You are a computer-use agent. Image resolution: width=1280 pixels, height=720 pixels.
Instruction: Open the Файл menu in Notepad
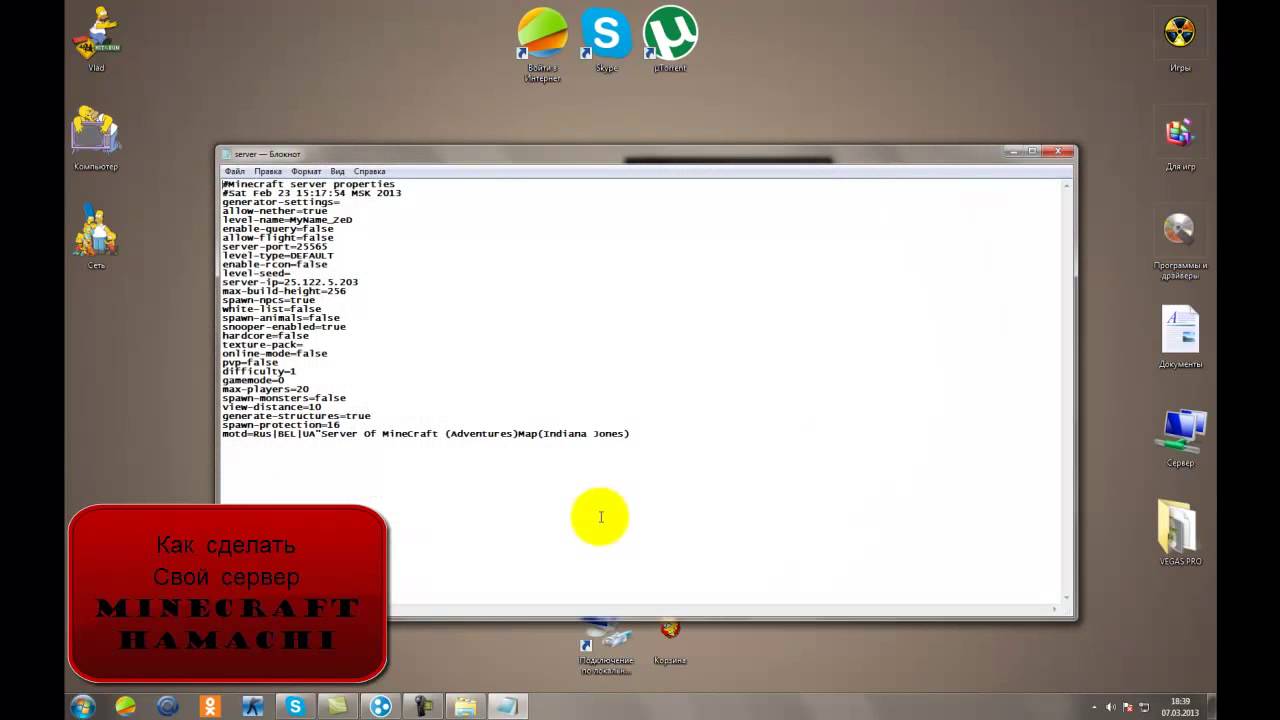pyautogui.click(x=235, y=172)
